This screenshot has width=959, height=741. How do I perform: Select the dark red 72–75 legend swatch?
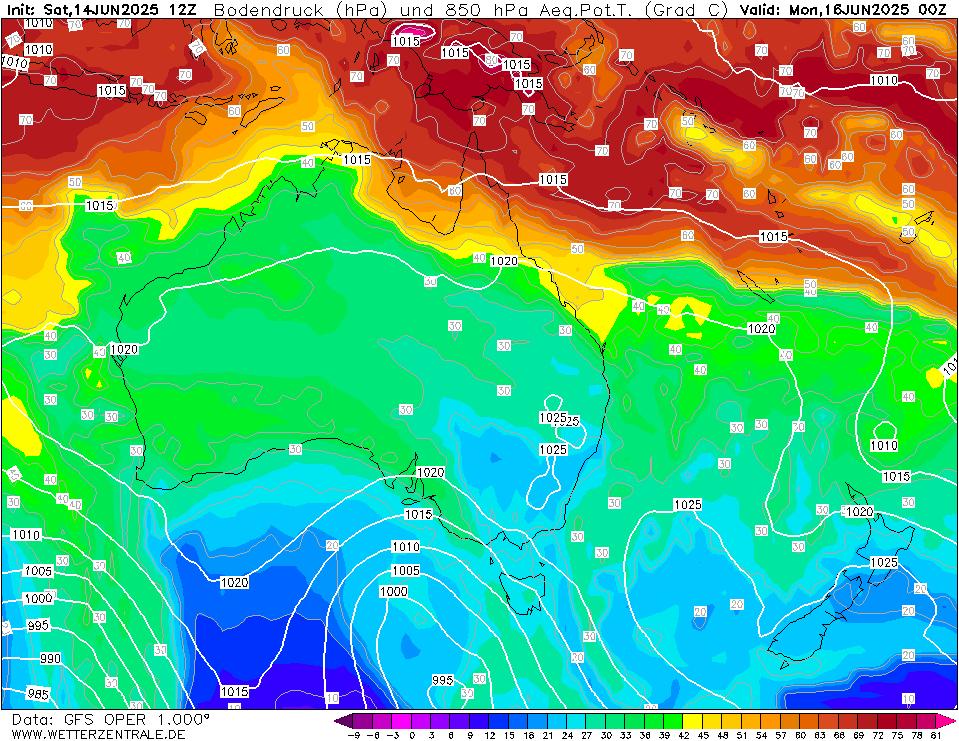[886, 720]
